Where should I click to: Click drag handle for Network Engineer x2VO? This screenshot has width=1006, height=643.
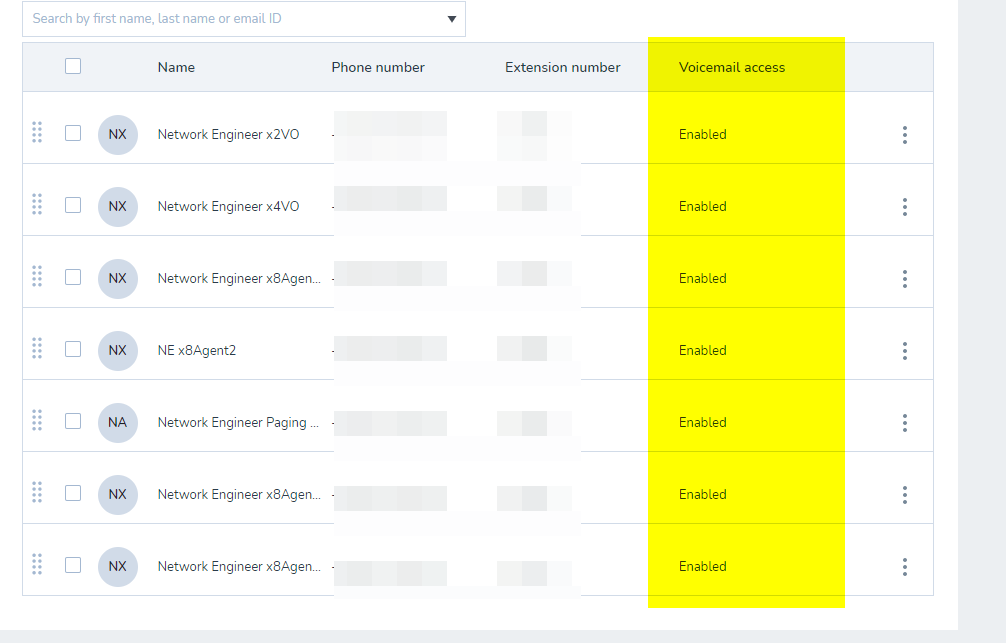(x=37, y=132)
